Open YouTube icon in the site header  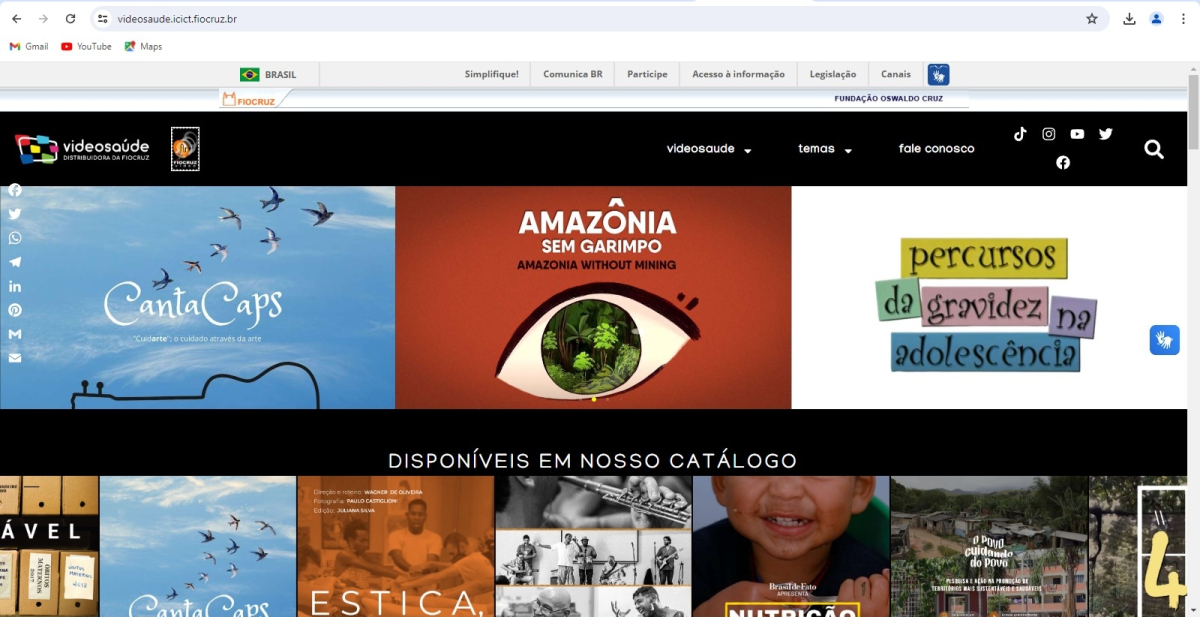pos(1077,134)
